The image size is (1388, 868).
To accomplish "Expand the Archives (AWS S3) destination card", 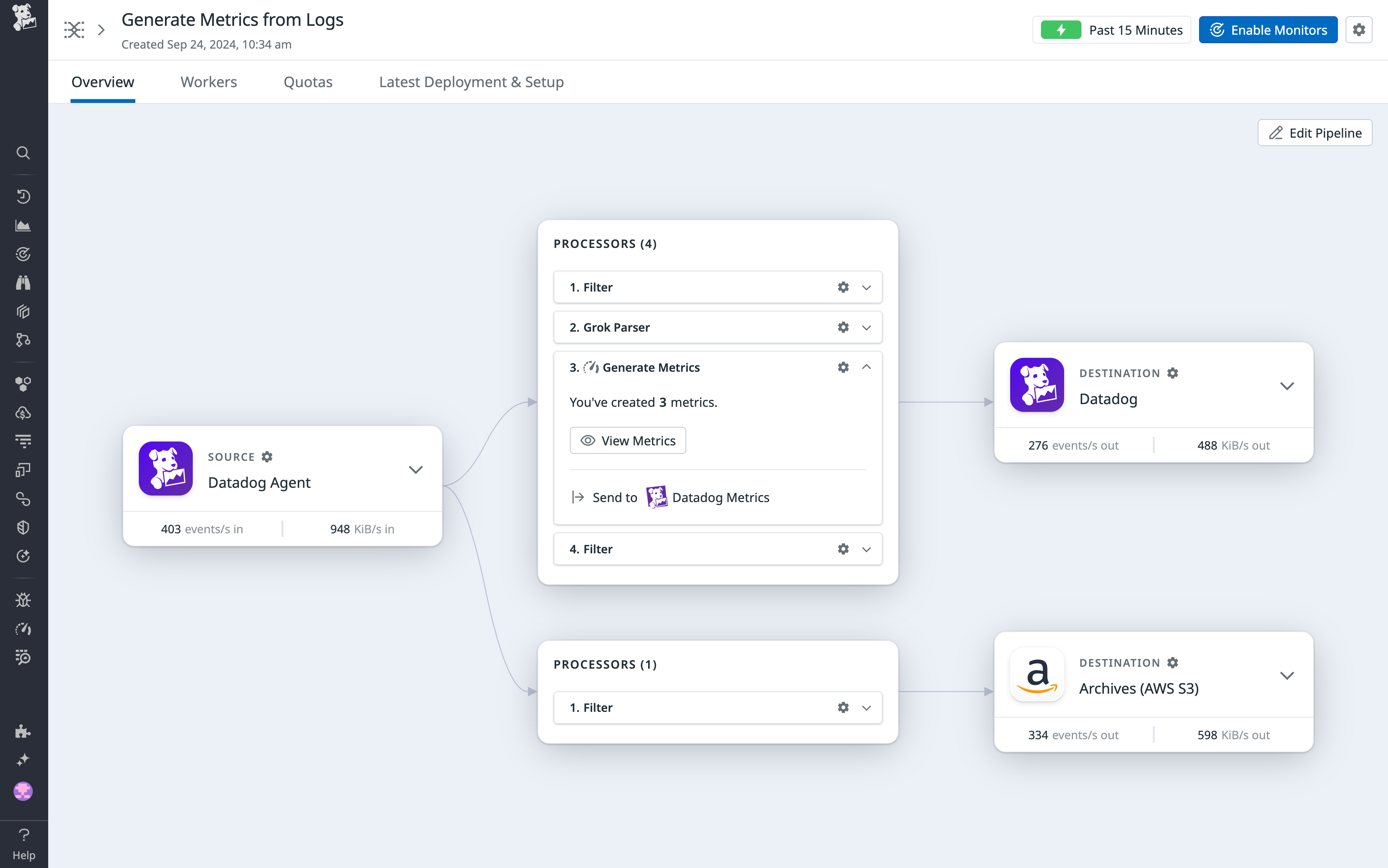I will (1287, 675).
